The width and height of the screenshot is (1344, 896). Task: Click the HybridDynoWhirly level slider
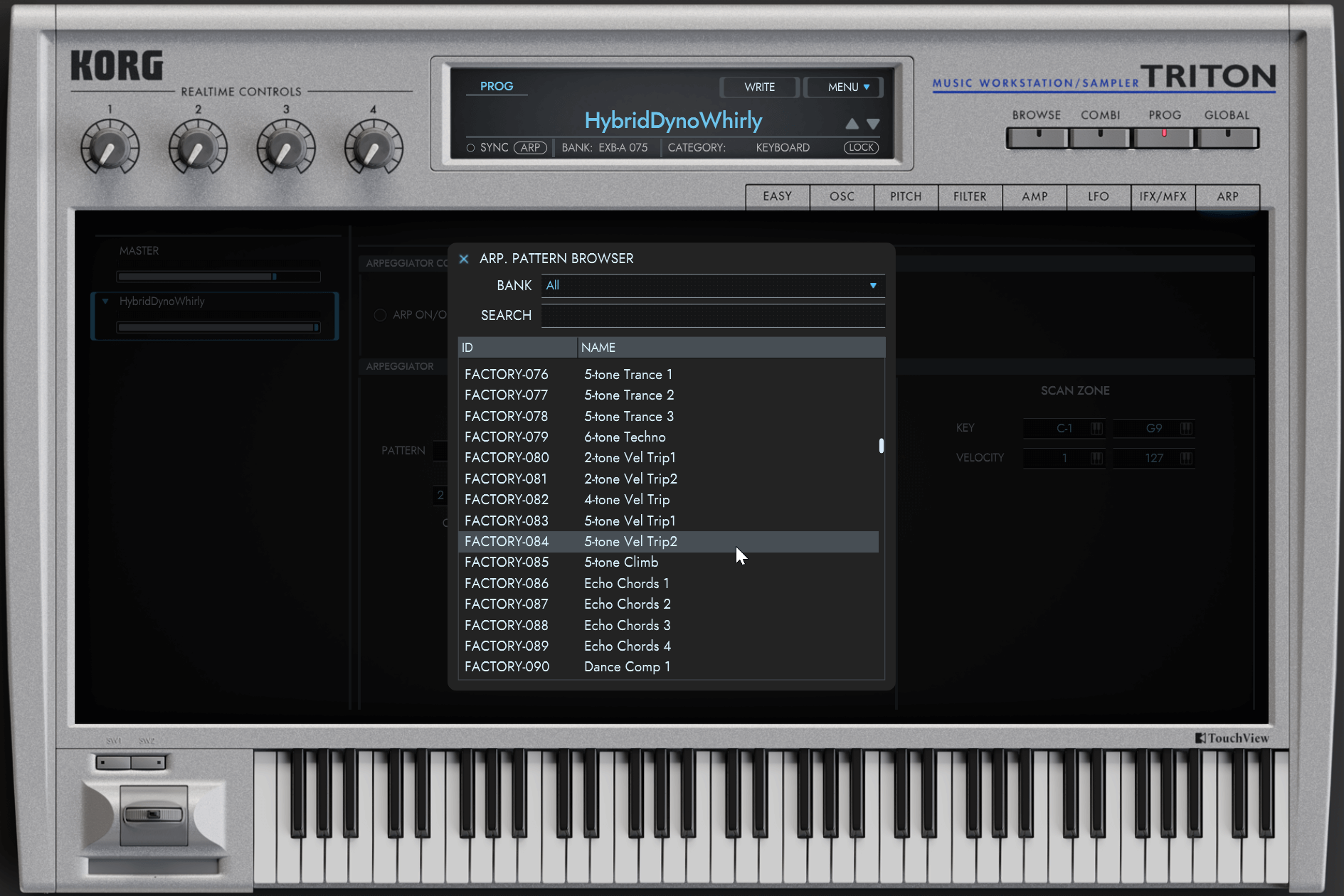pyautogui.click(x=218, y=327)
